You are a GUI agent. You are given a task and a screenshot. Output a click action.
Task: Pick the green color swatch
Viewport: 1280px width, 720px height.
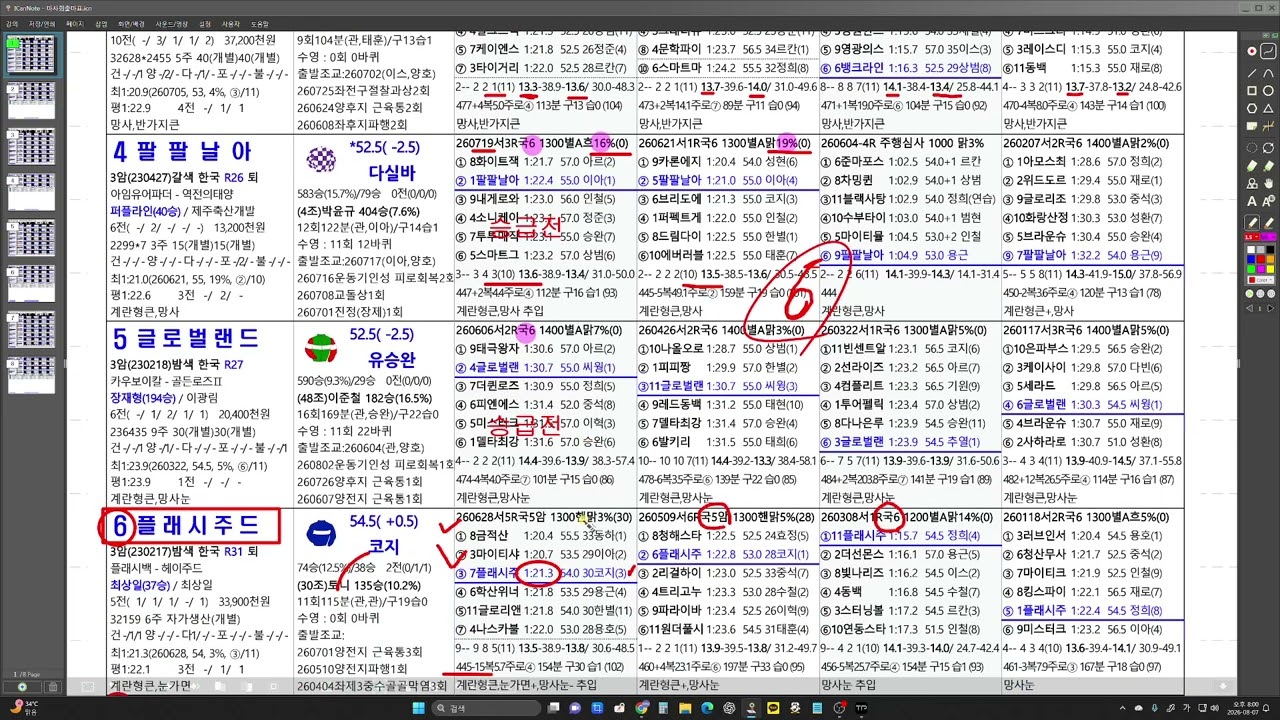coord(1251,268)
